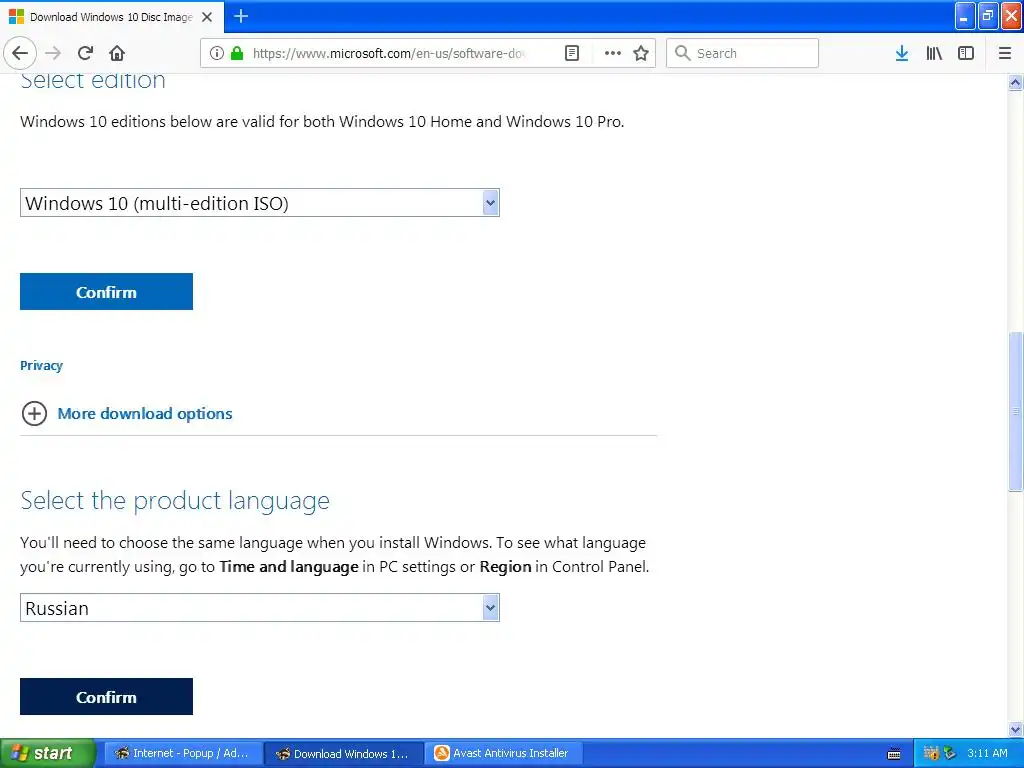1024x768 pixels.
Task: Open the Firefox home page
Action: pos(117,53)
